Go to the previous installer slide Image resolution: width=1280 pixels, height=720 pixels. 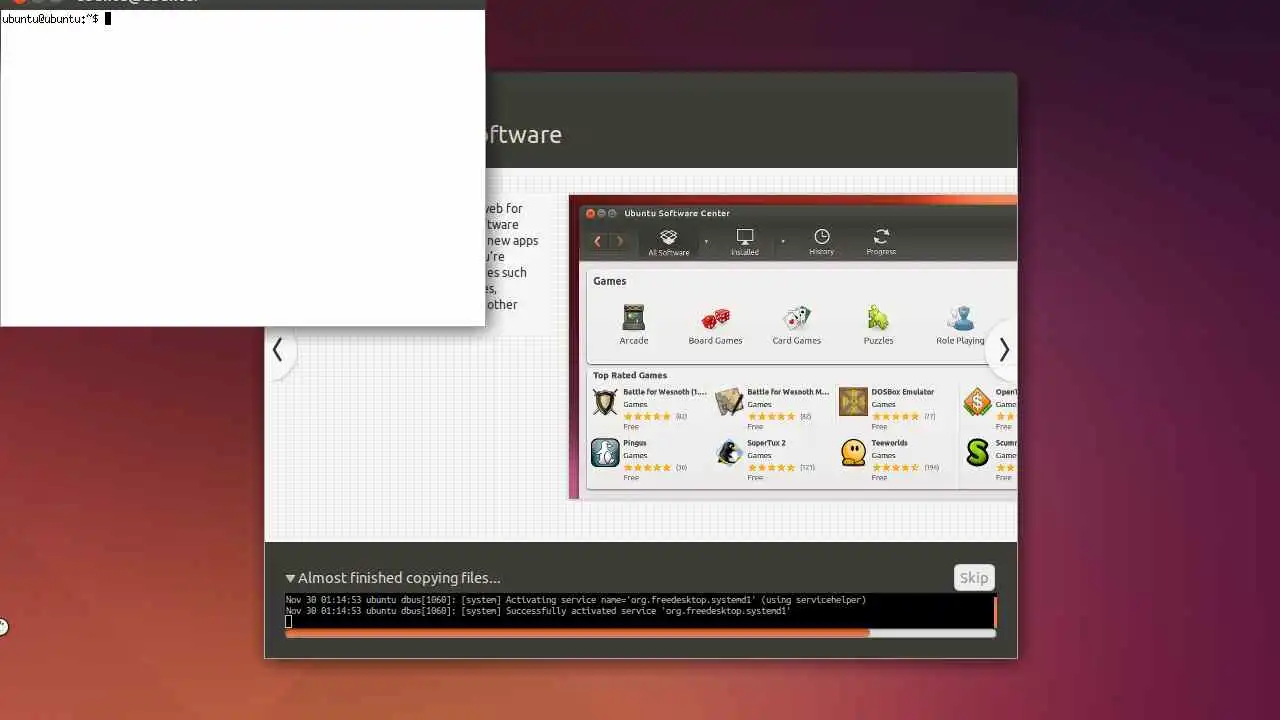(x=278, y=349)
